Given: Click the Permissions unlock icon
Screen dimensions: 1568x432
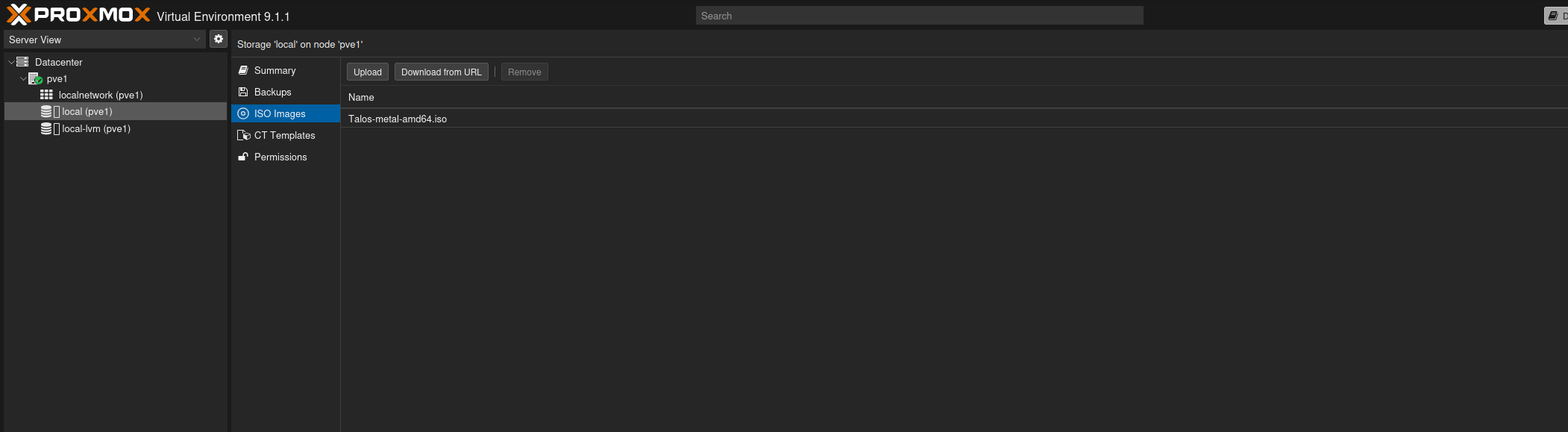Looking at the screenshot, I should pyautogui.click(x=243, y=157).
